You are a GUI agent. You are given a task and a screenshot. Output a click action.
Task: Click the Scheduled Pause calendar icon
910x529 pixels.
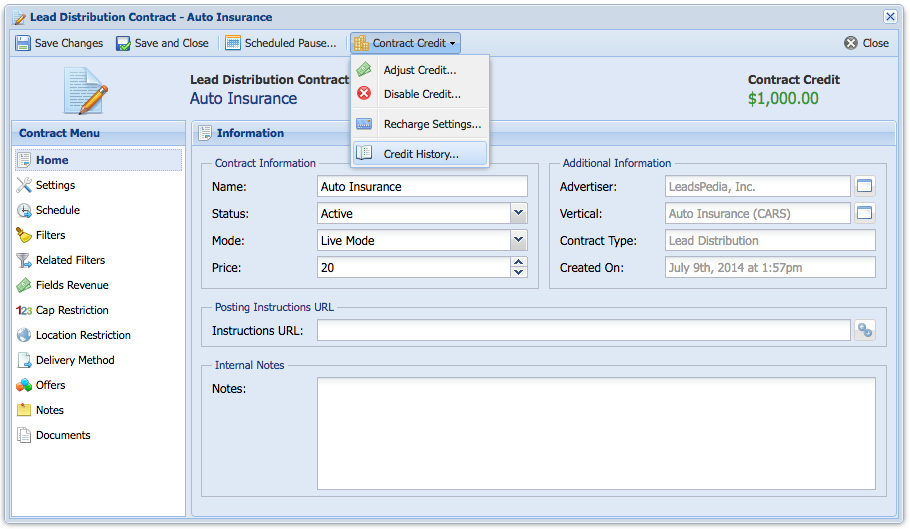(x=233, y=43)
